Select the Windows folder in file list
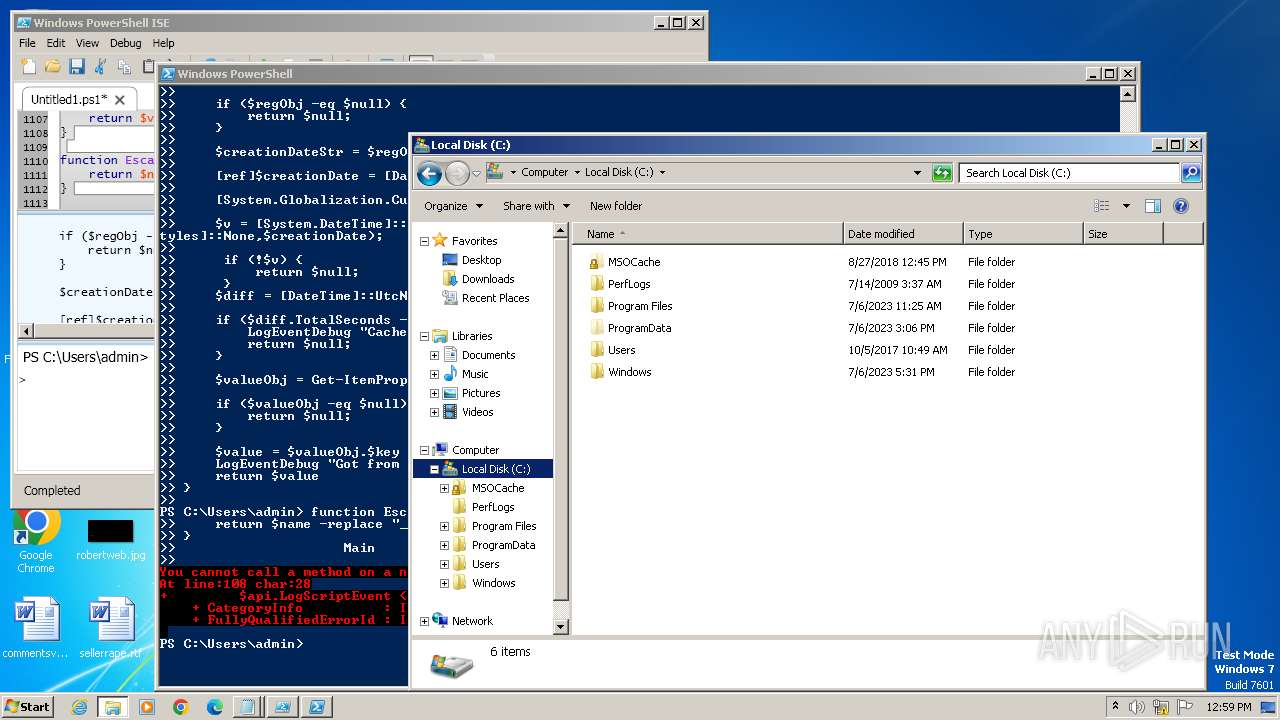Screen dimensions: 1280x720 629,372
